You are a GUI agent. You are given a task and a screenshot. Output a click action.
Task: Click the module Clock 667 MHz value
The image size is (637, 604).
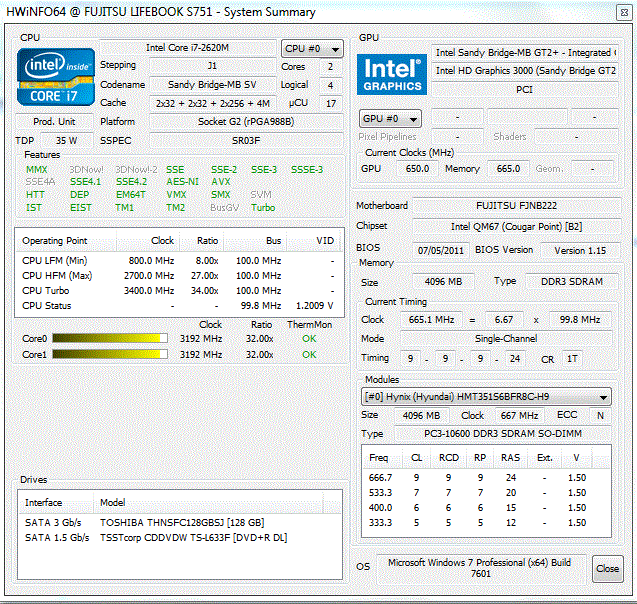tap(519, 416)
